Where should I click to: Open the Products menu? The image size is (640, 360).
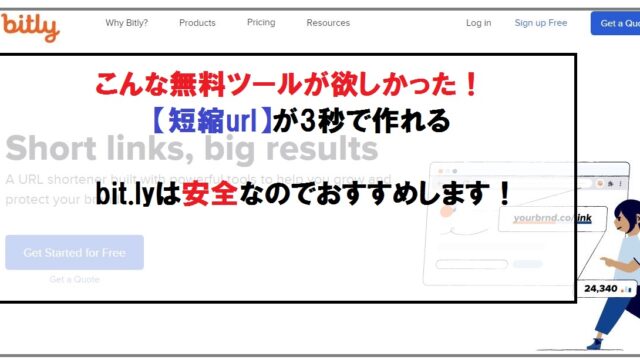click(197, 23)
